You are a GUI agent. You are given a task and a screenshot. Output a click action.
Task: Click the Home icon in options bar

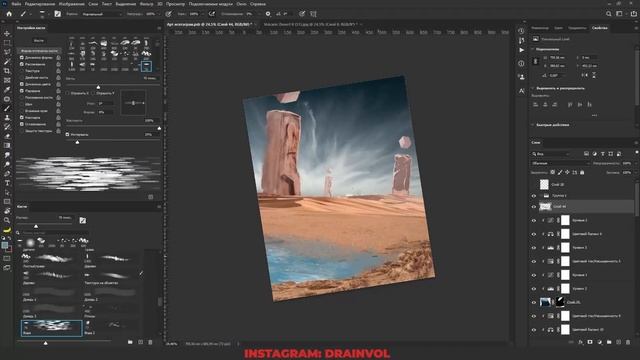point(9,14)
